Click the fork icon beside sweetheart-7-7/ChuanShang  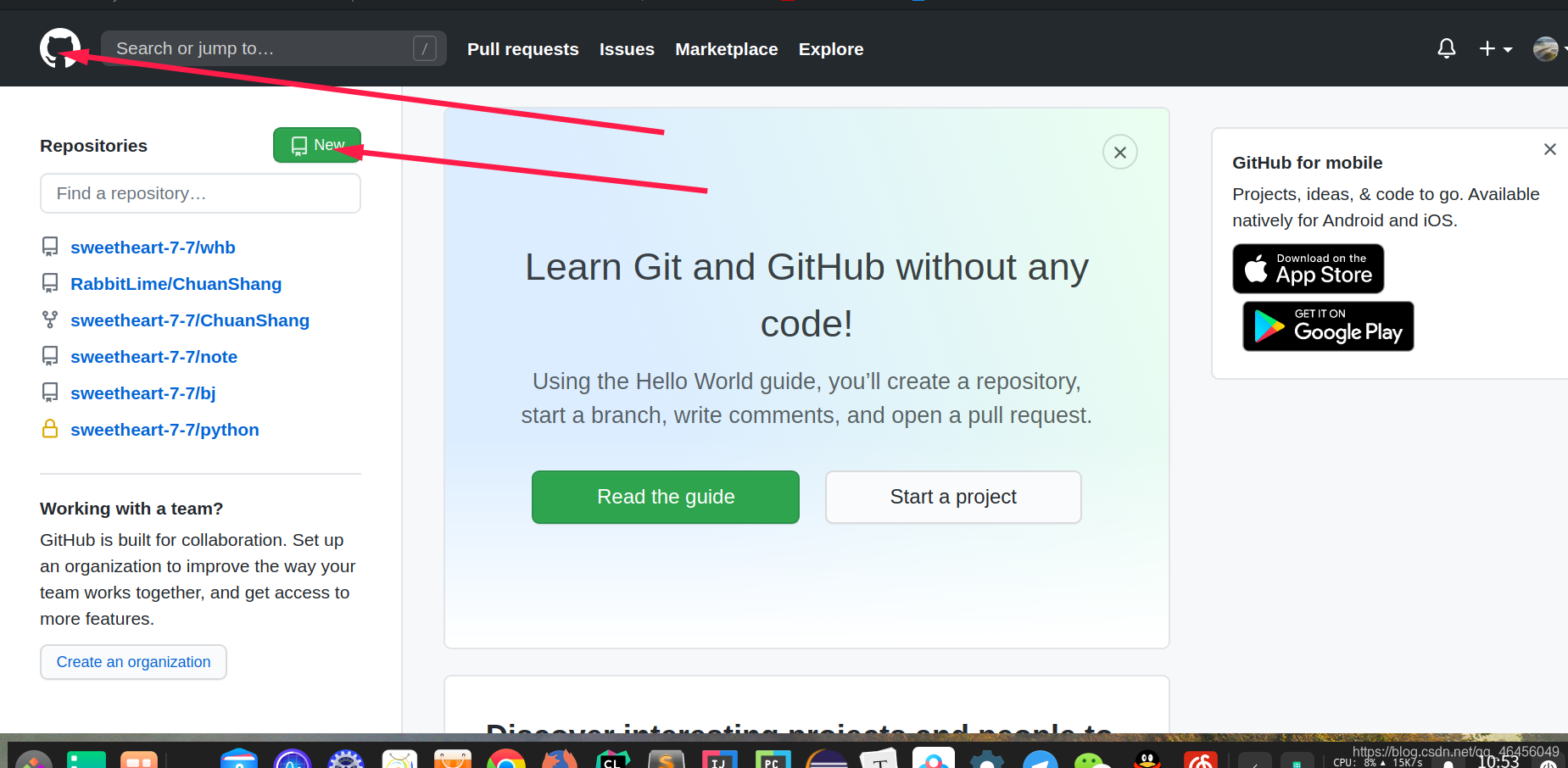point(50,320)
